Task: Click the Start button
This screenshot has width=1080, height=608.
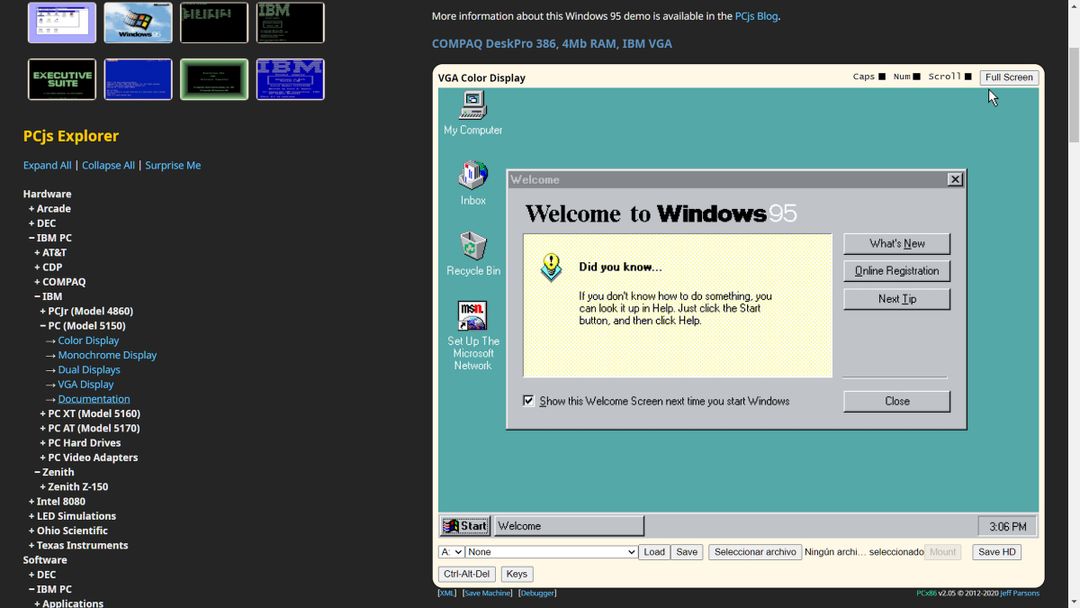Action: (x=464, y=525)
